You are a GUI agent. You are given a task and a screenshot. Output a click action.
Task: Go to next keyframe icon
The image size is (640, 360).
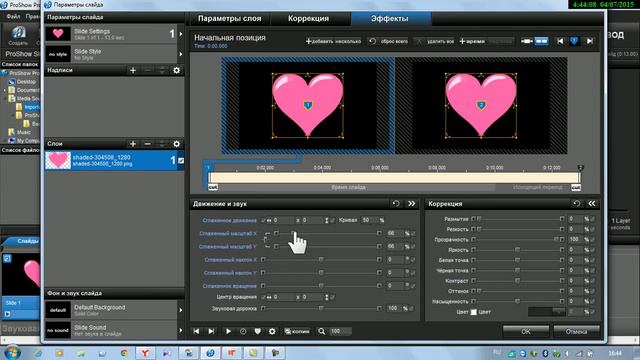click(589, 41)
